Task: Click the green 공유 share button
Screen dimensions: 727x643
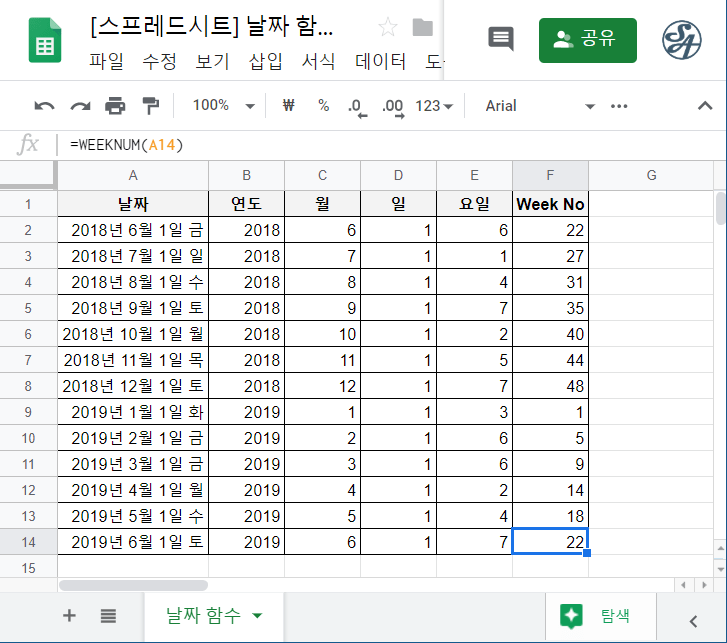Action: 587,39
